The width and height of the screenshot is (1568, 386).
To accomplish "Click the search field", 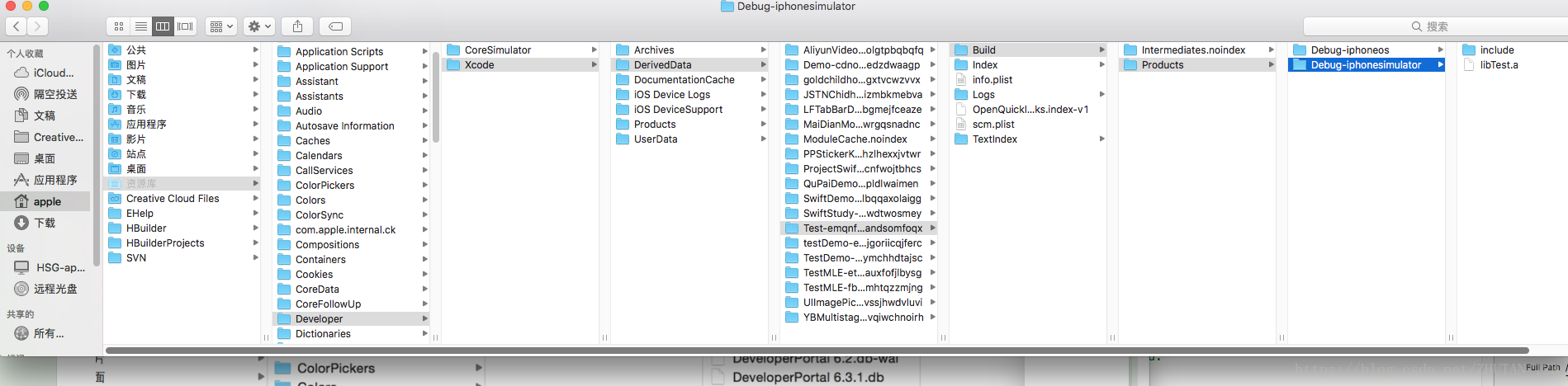I will 1435,26.
